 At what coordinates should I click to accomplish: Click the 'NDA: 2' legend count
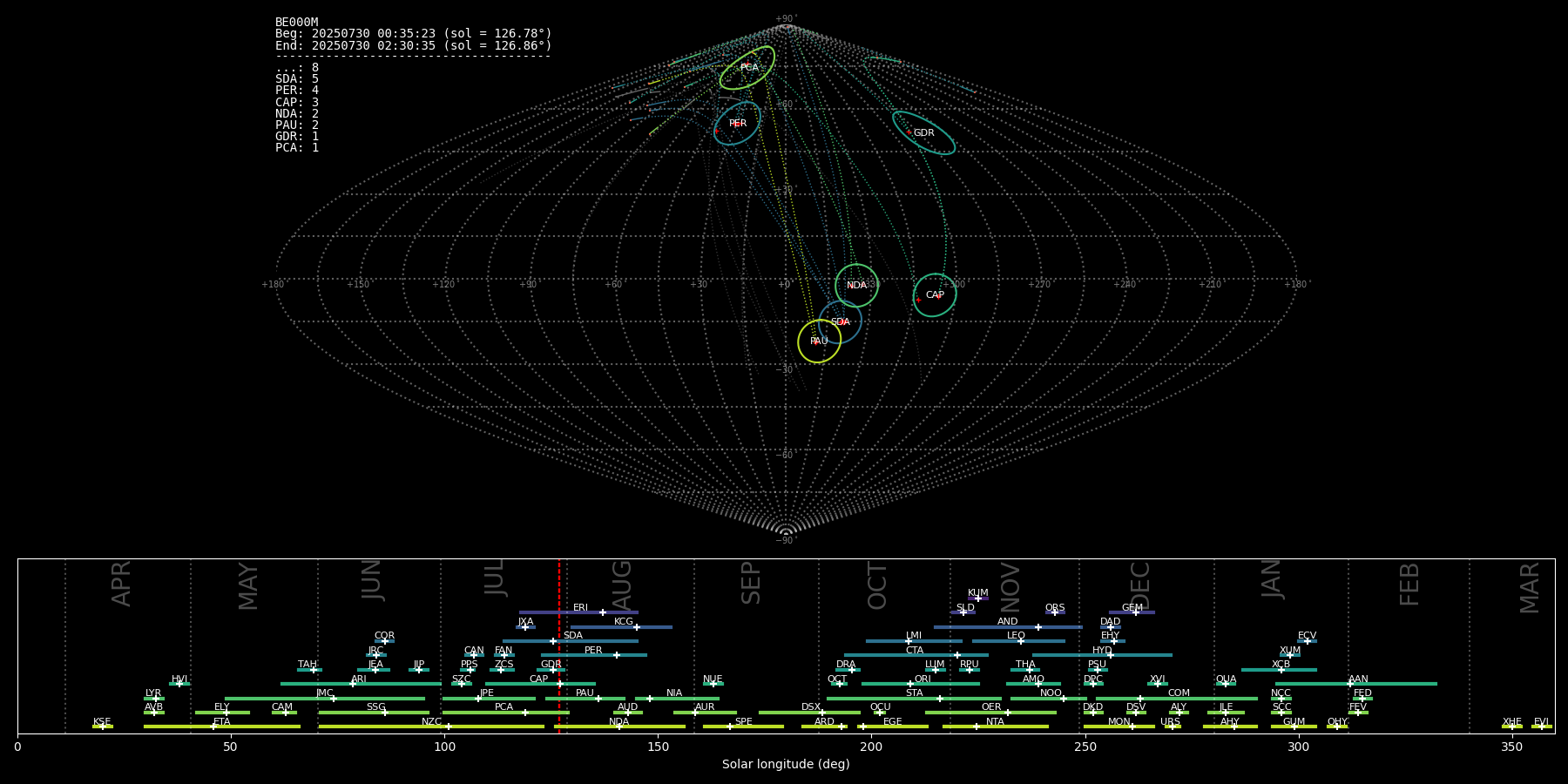297,114
